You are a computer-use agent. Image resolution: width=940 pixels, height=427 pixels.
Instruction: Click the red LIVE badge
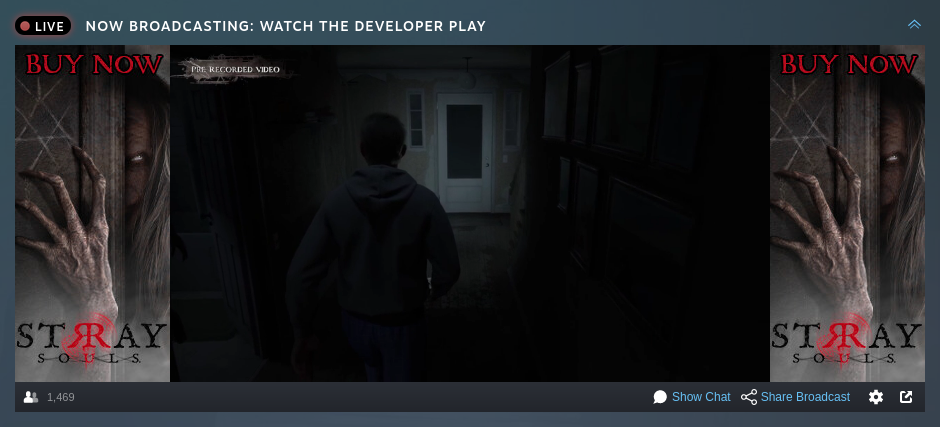[x=43, y=26]
